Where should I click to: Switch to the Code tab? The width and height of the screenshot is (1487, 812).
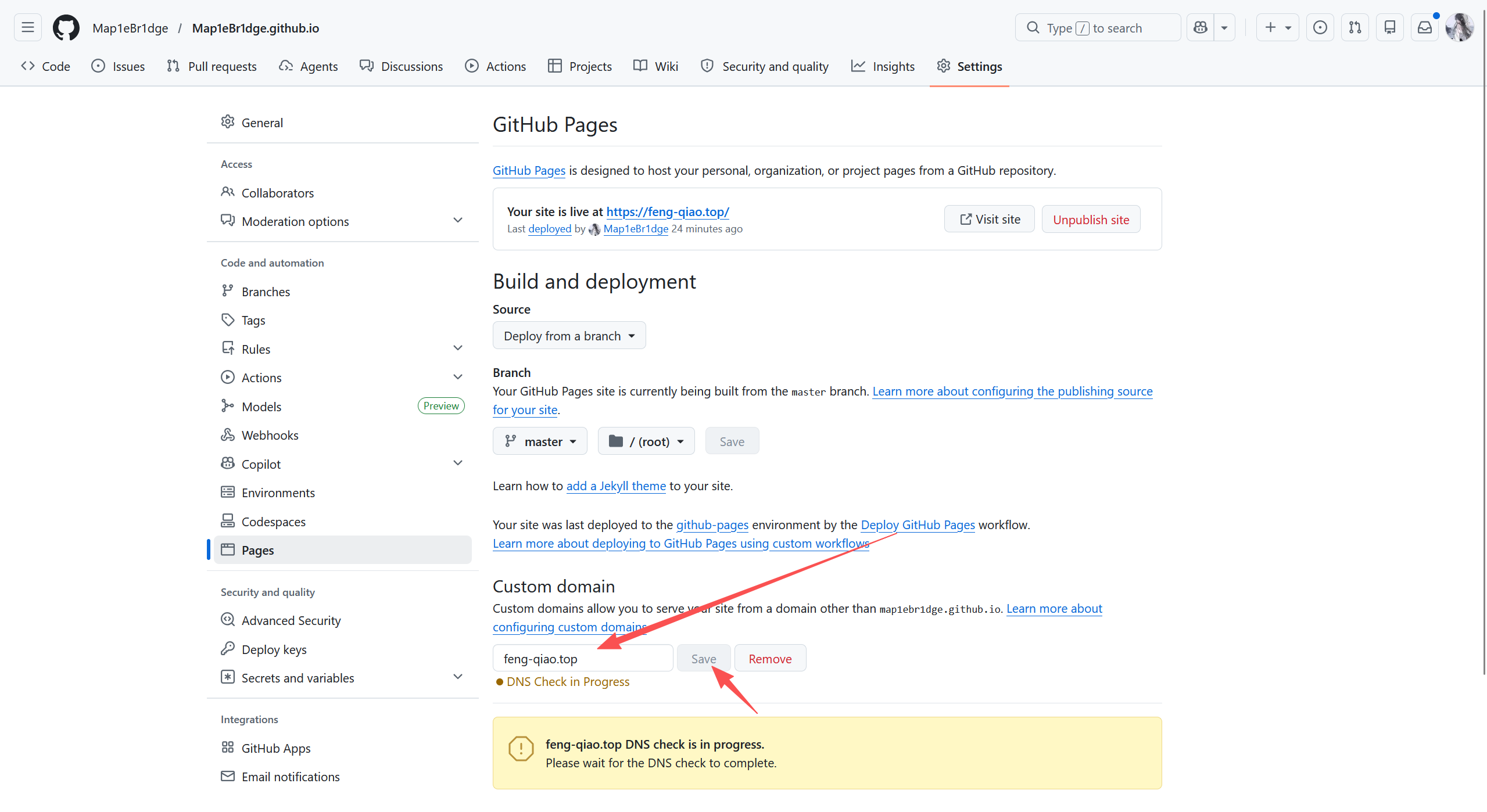point(45,66)
